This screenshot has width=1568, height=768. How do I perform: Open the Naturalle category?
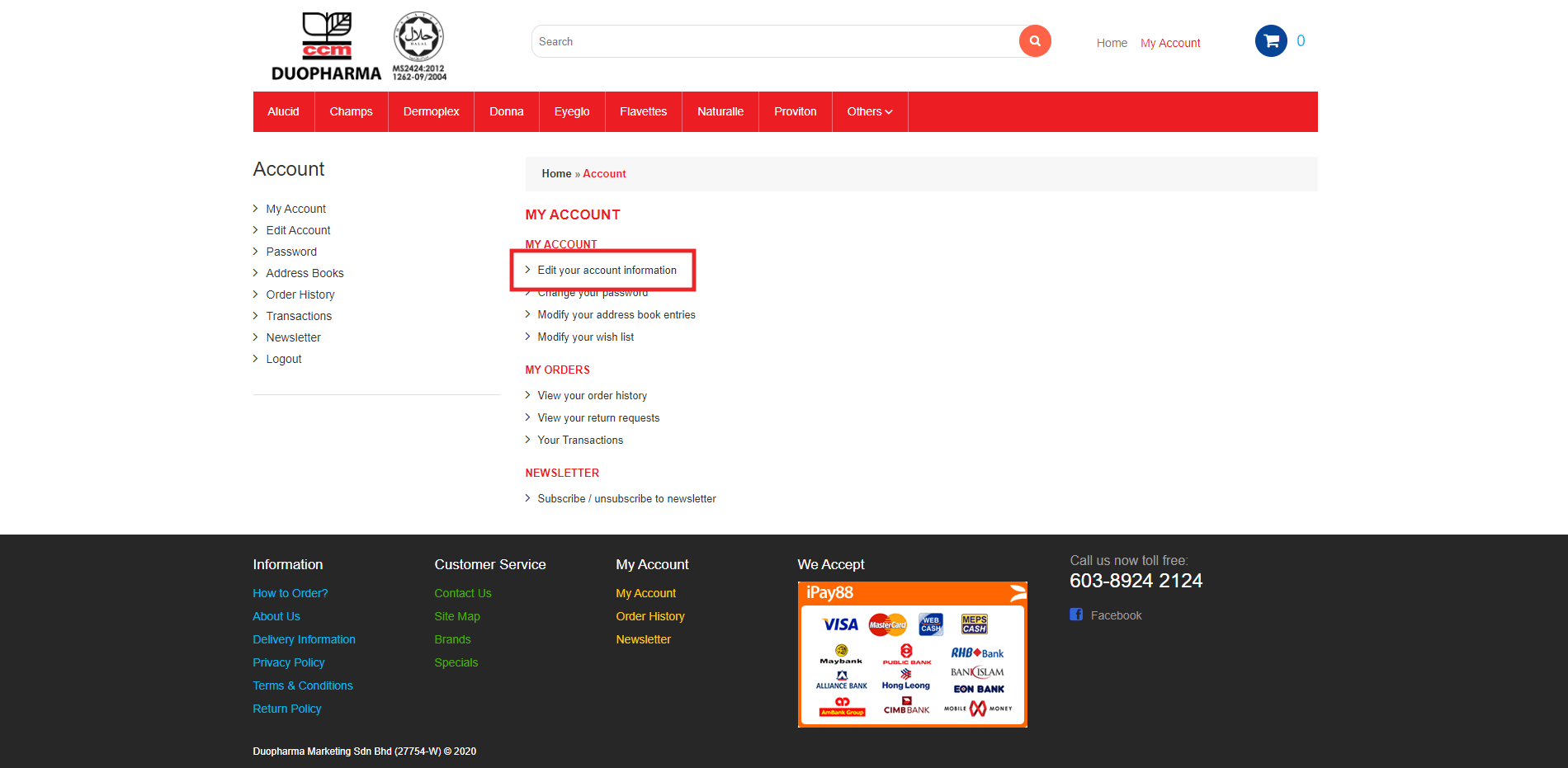(x=720, y=111)
